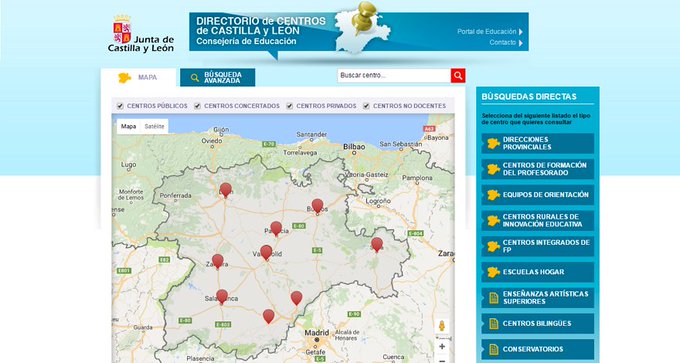Click the pushpin map banner graphic
Viewport: 680px width, 363px height.
pyautogui.click(x=363, y=27)
